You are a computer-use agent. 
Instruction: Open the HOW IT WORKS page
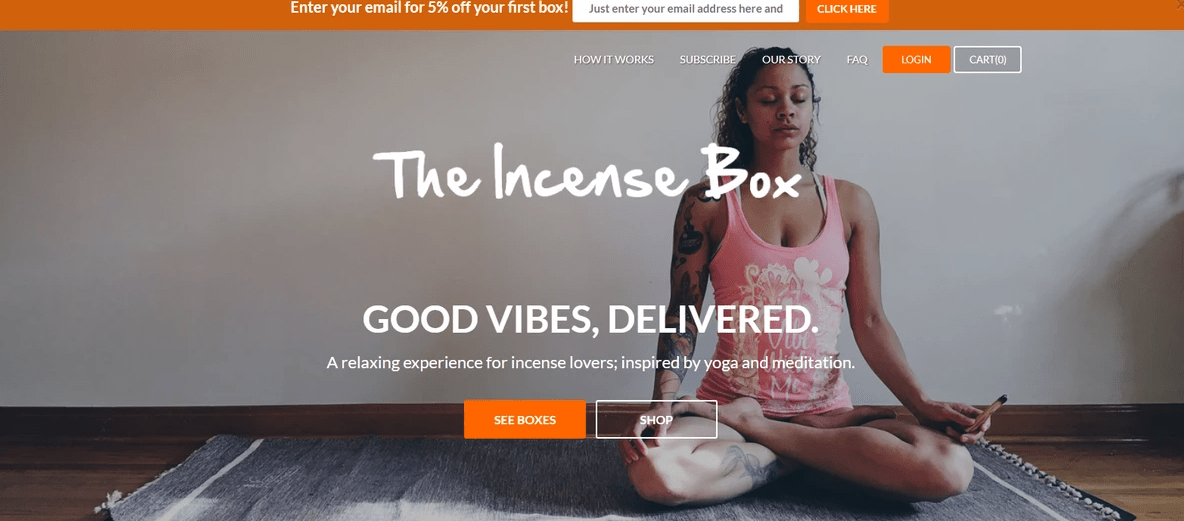coord(613,60)
